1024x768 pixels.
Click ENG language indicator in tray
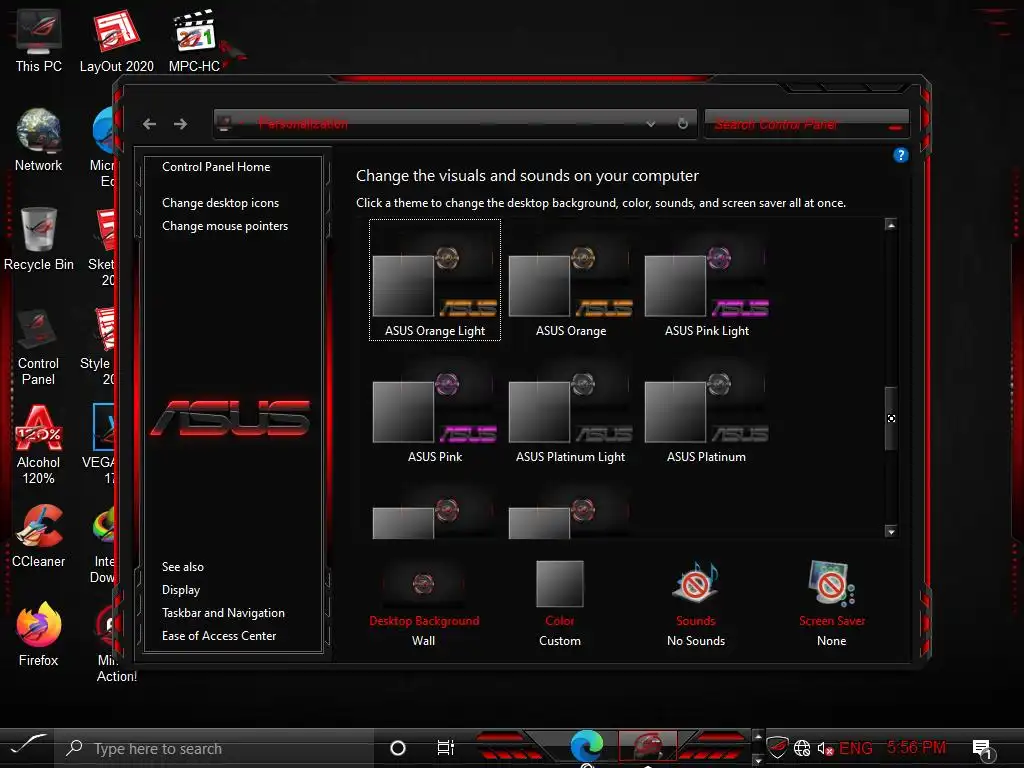click(x=856, y=748)
